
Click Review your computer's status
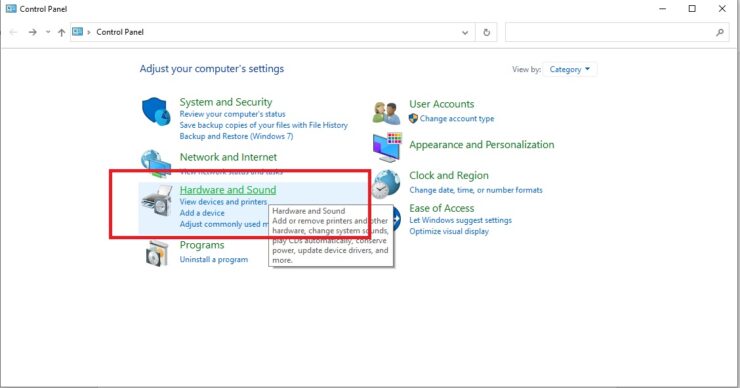(x=232, y=114)
